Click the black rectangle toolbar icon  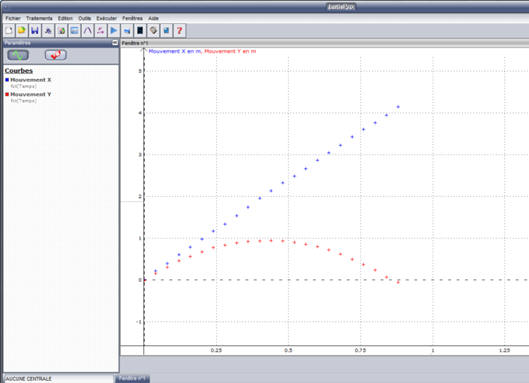point(140,31)
